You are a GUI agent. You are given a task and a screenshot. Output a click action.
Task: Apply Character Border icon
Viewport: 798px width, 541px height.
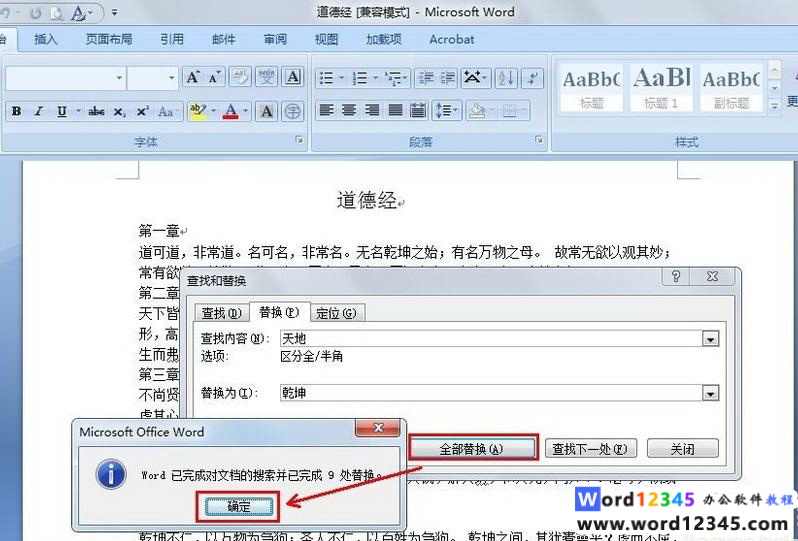(292, 77)
